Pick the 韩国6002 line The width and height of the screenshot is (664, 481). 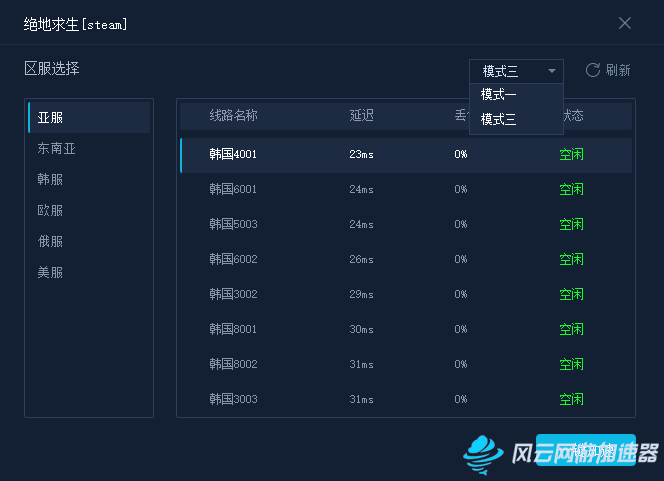[x=406, y=259]
